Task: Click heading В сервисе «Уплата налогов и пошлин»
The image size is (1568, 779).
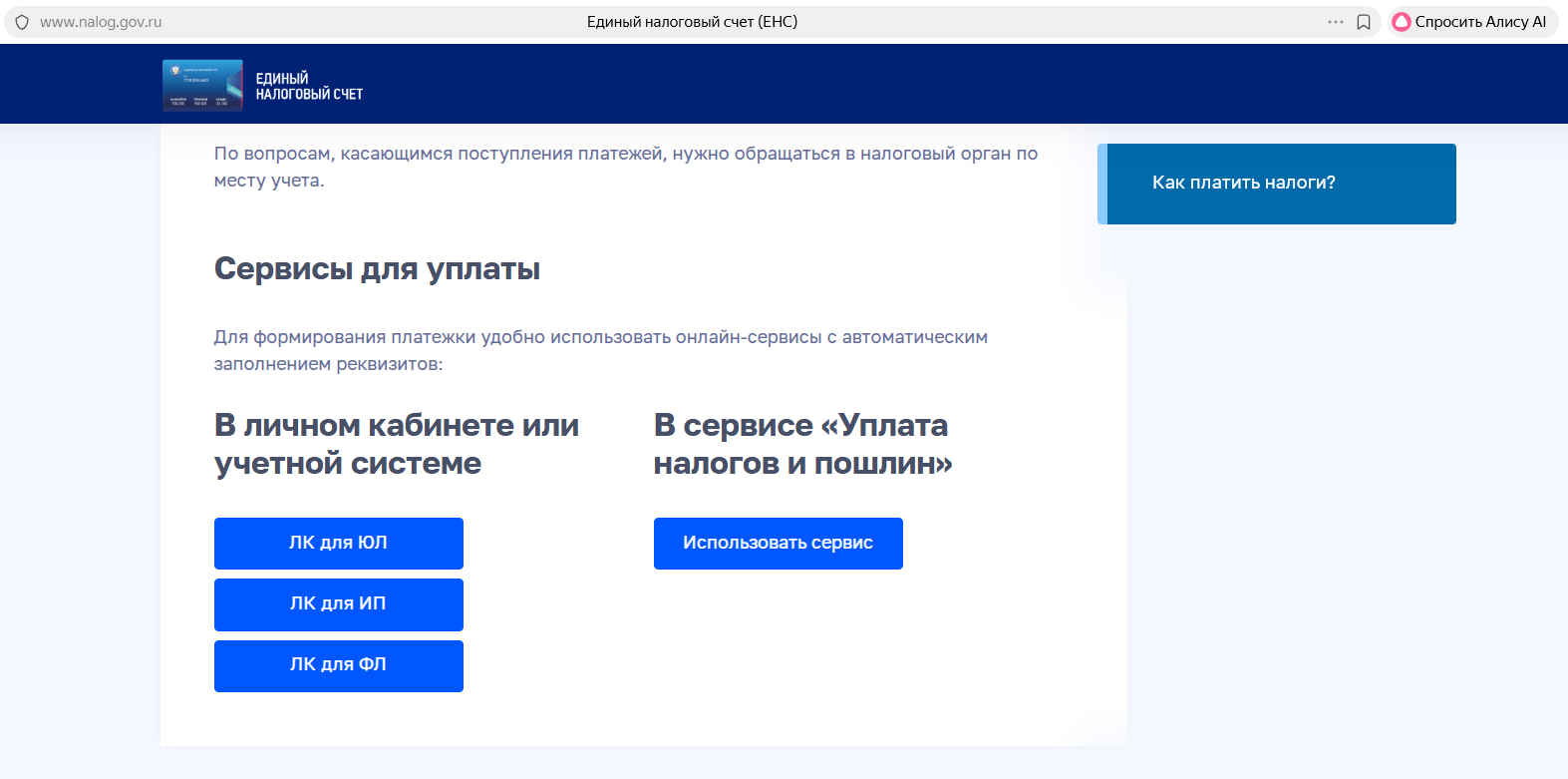Action: pos(802,444)
